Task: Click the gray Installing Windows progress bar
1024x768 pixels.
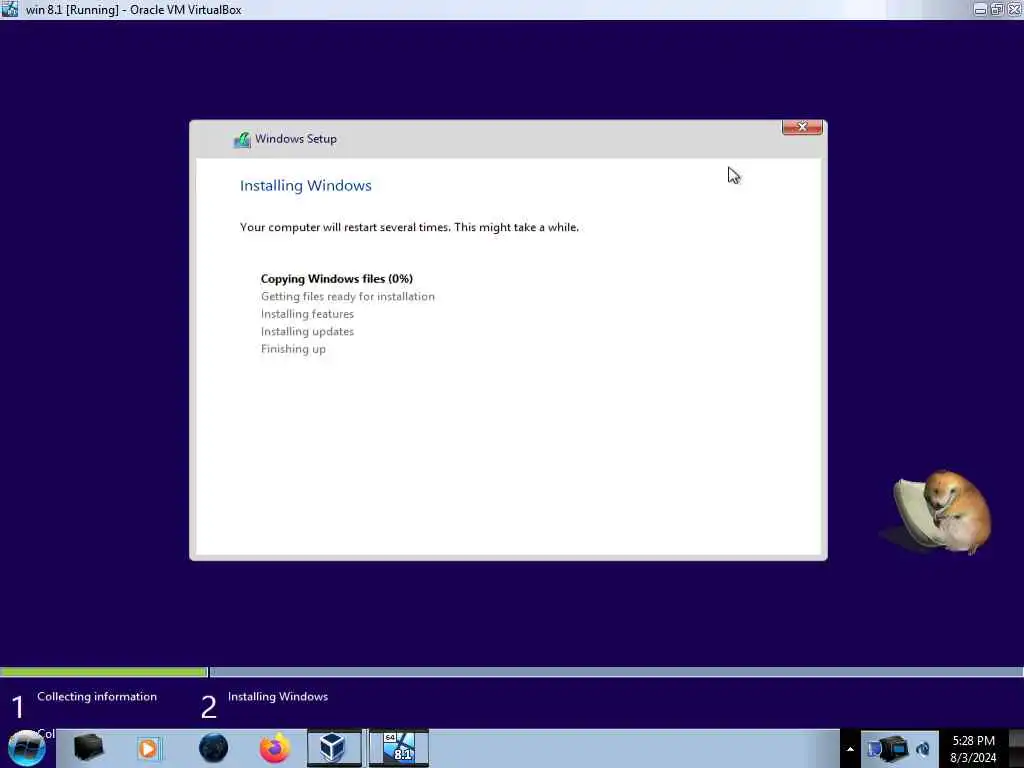Action: coord(616,672)
